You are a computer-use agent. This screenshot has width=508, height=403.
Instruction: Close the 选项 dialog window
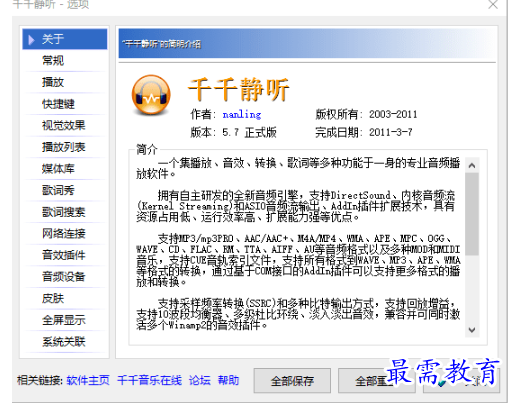point(493,4)
